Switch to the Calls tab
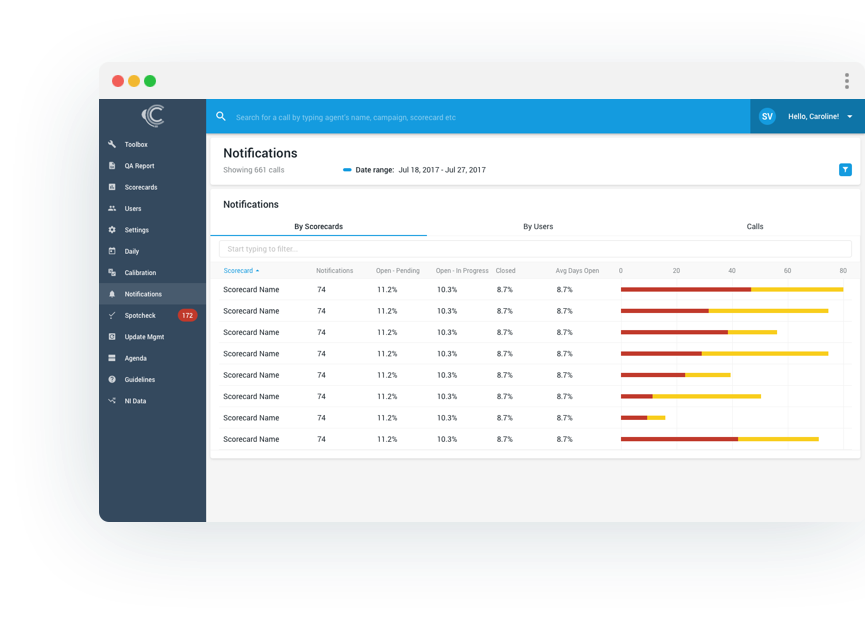 click(x=755, y=226)
